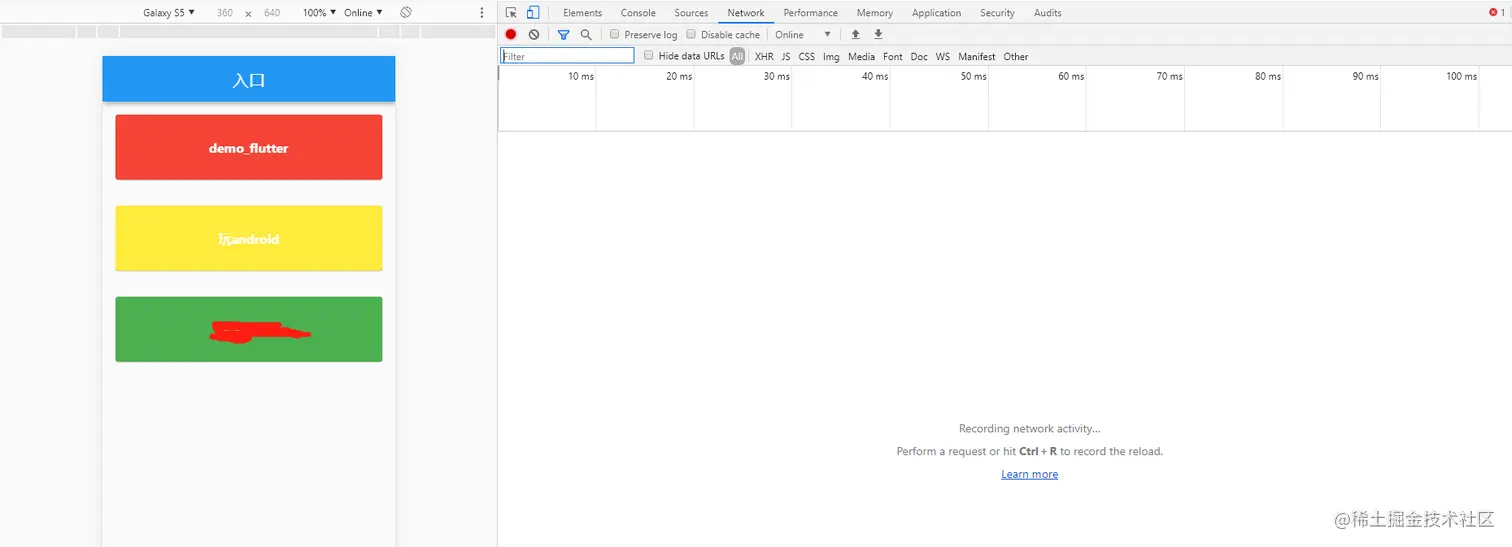Toggle the network filter funnel icon
The height and width of the screenshot is (547, 1512).
point(563,34)
